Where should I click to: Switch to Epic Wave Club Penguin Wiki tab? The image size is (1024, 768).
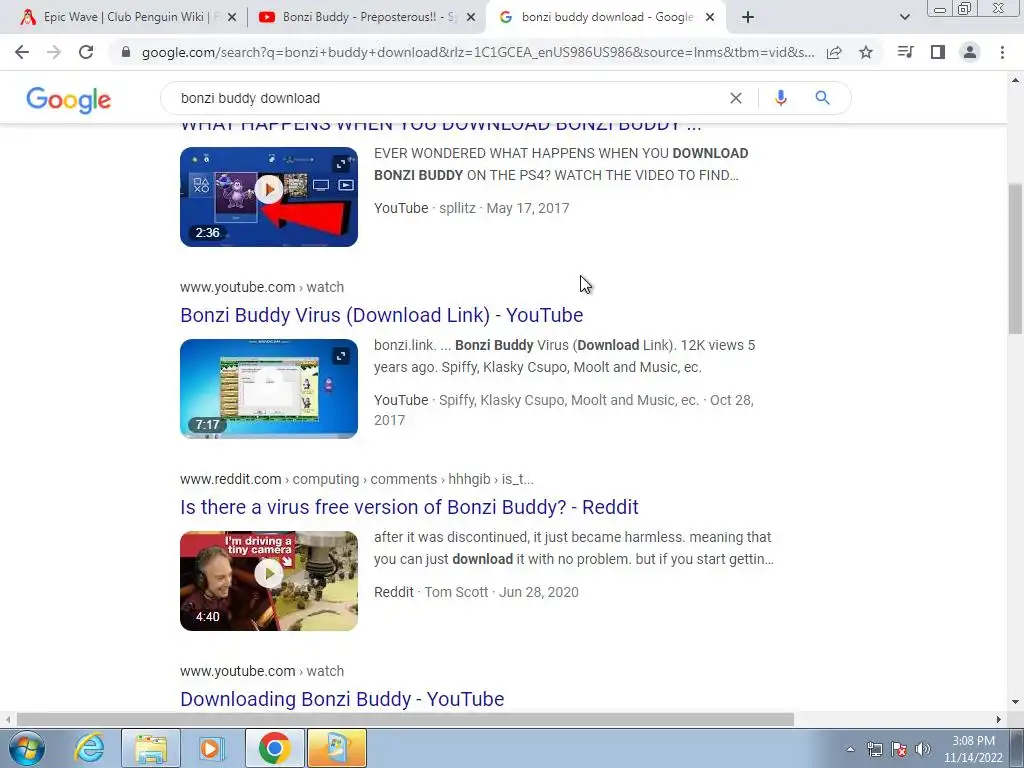pyautogui.click(x=127, y=18)
